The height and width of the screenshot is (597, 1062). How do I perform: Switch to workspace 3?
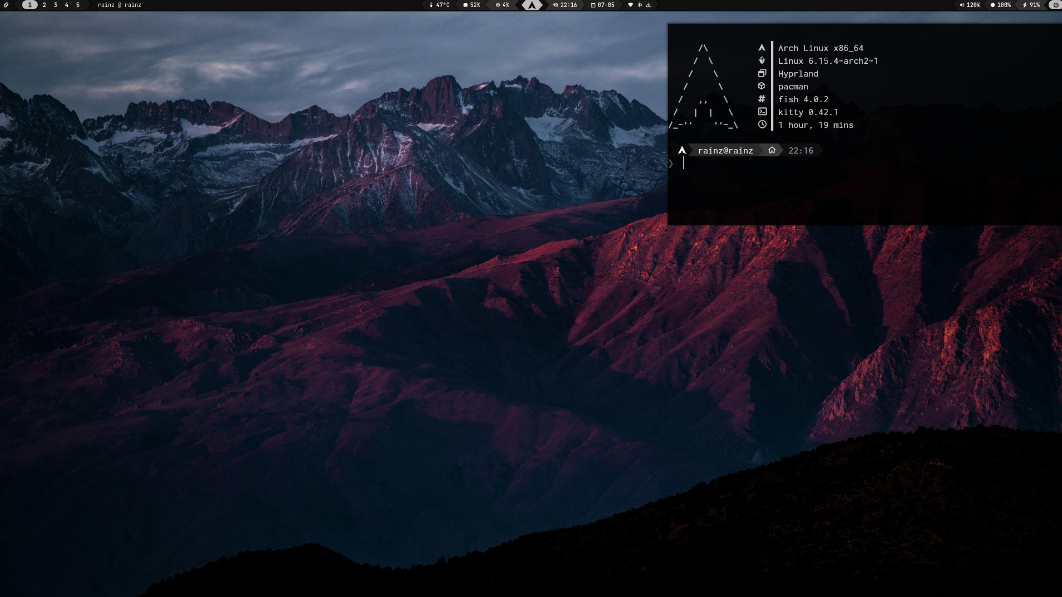[x=55, y=5]
